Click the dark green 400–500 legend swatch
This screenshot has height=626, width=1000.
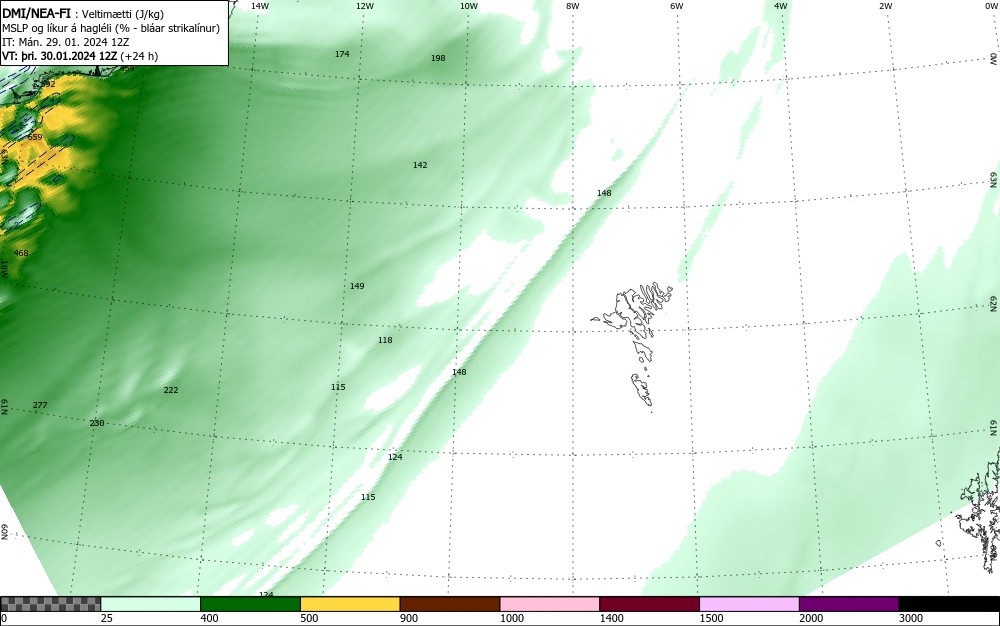(x=250, y=604)
